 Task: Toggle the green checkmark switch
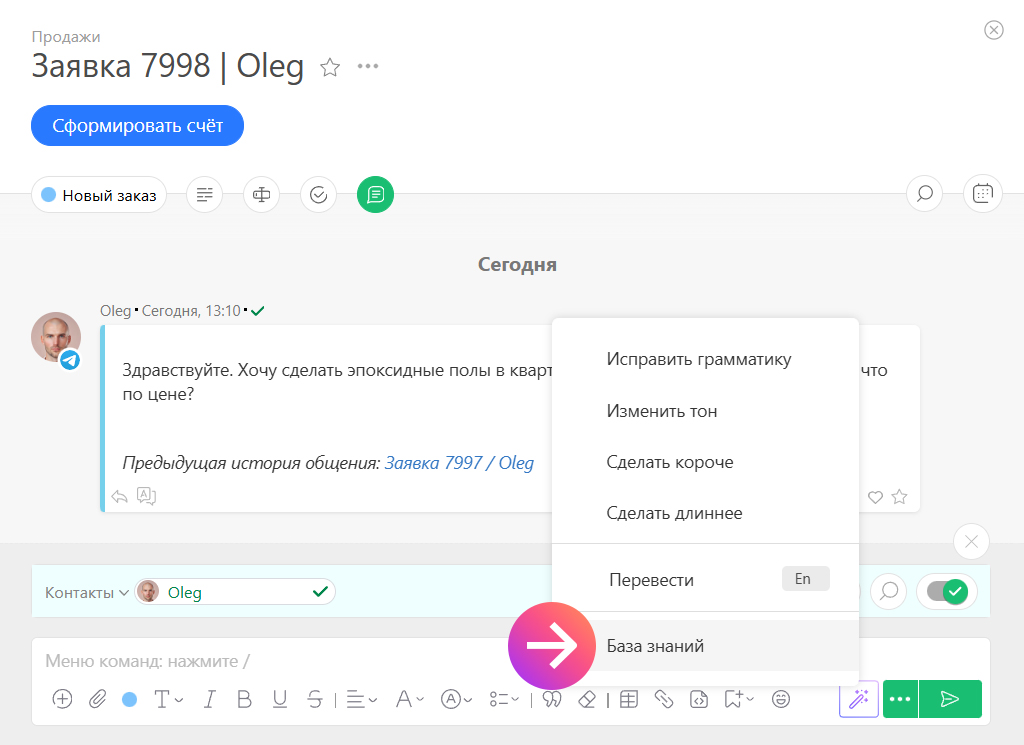(946, 592)
